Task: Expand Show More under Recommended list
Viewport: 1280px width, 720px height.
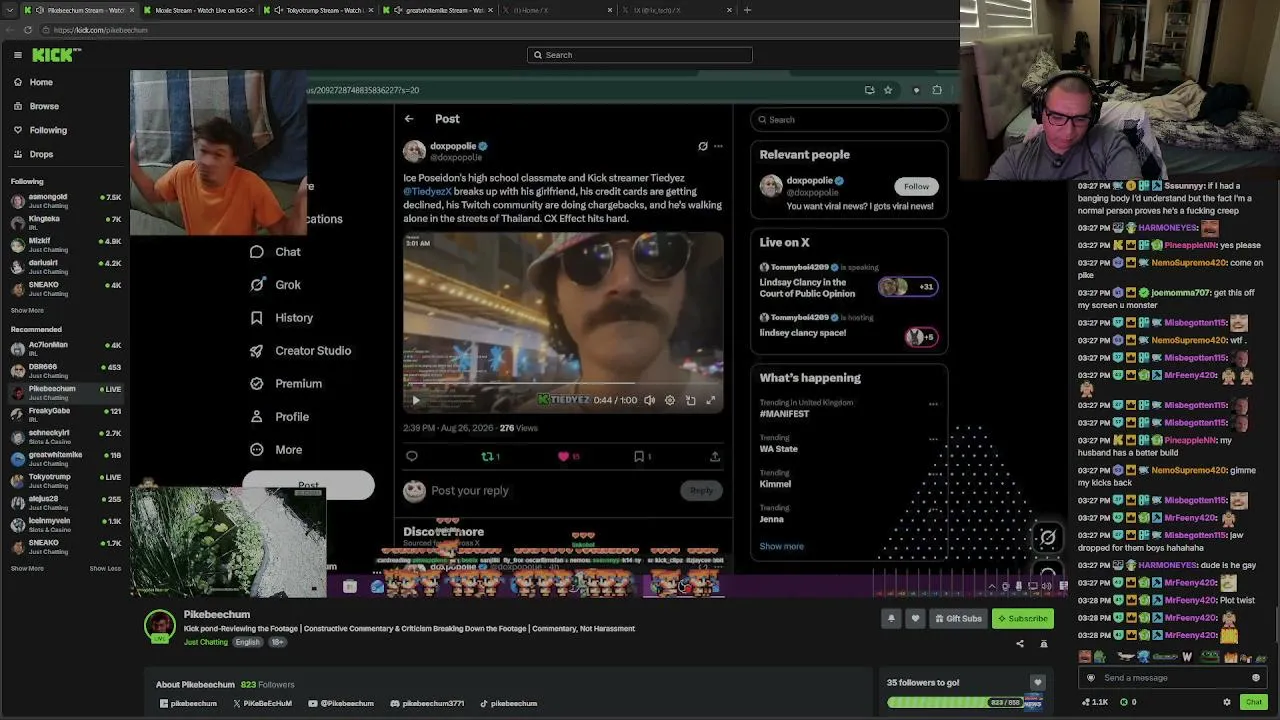Action: pyautogui.click(x=27, y=568)
